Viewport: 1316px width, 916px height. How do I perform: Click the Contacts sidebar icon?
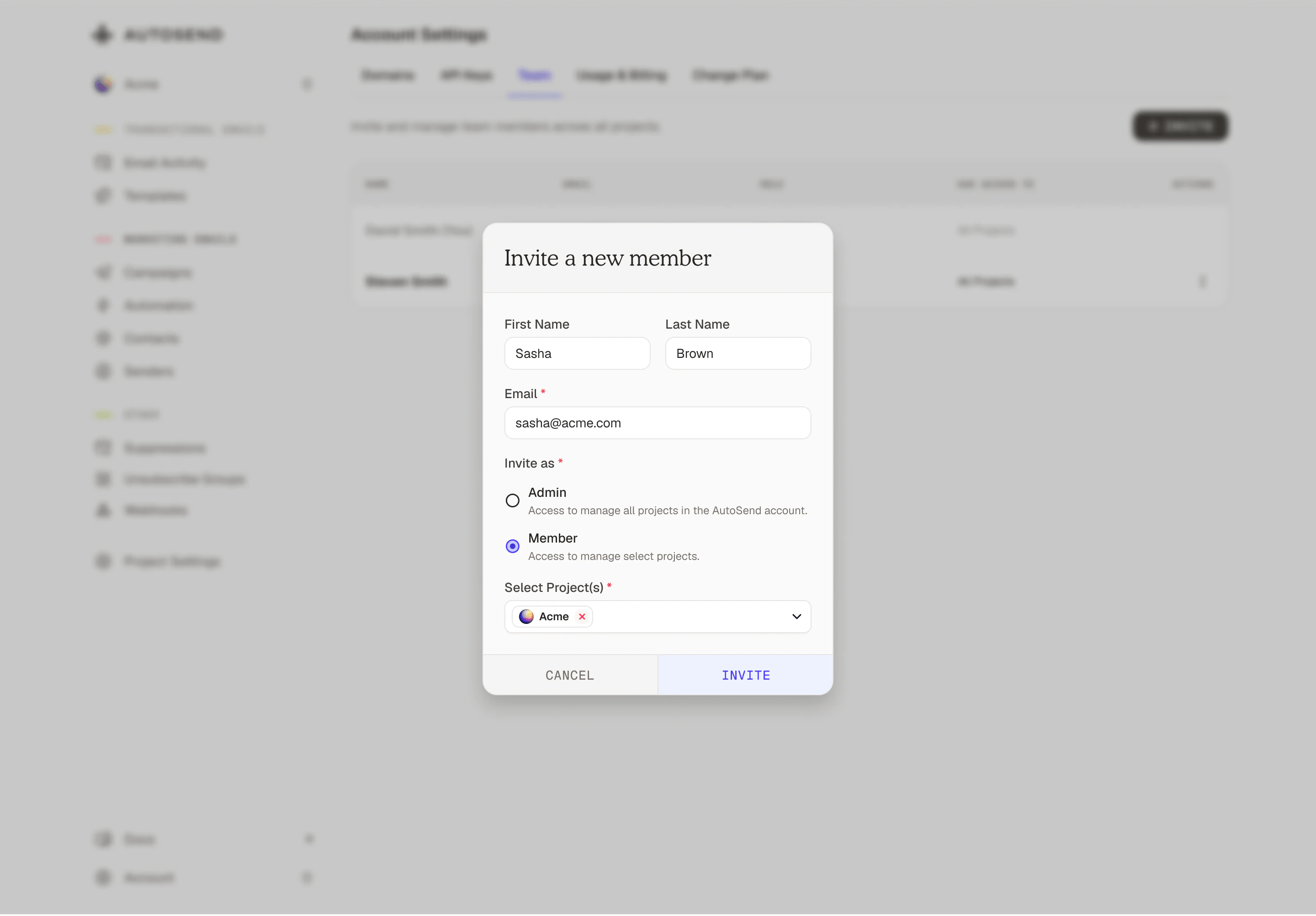103,338
